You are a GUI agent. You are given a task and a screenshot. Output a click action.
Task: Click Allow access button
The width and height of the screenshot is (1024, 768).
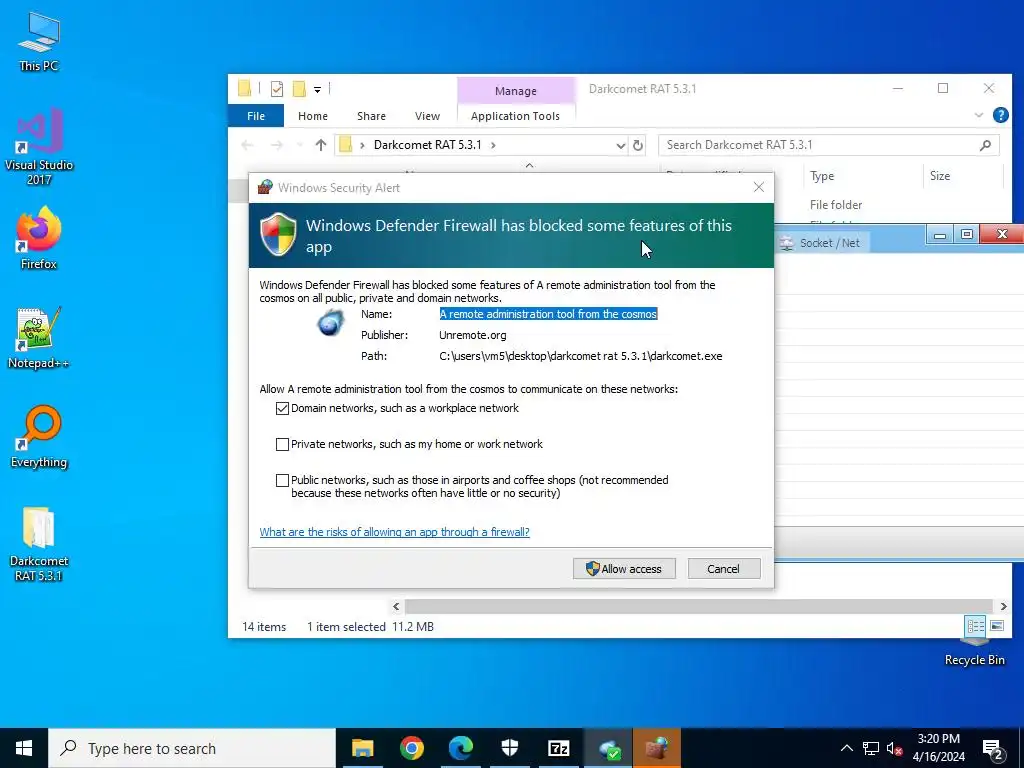[x=624, y=569]
